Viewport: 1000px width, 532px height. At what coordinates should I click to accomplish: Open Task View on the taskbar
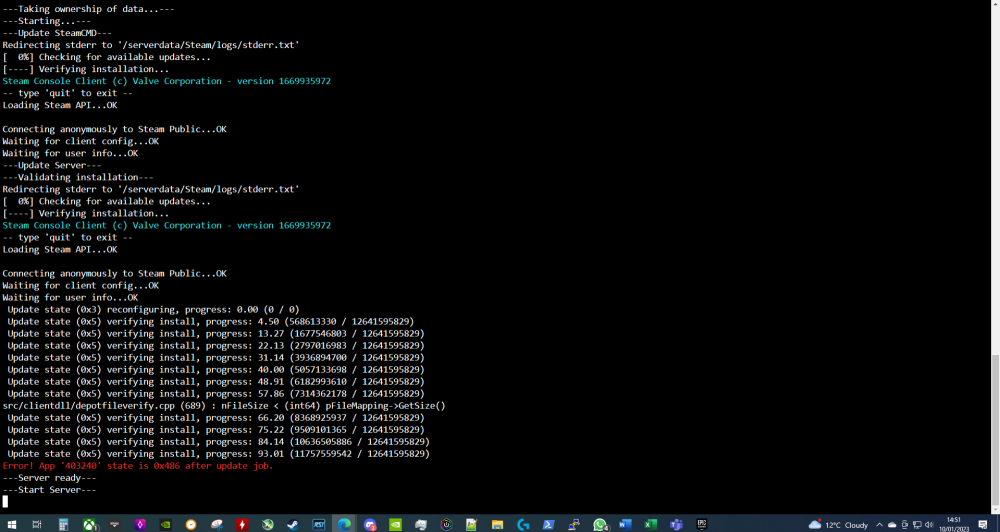click(37, 524)
